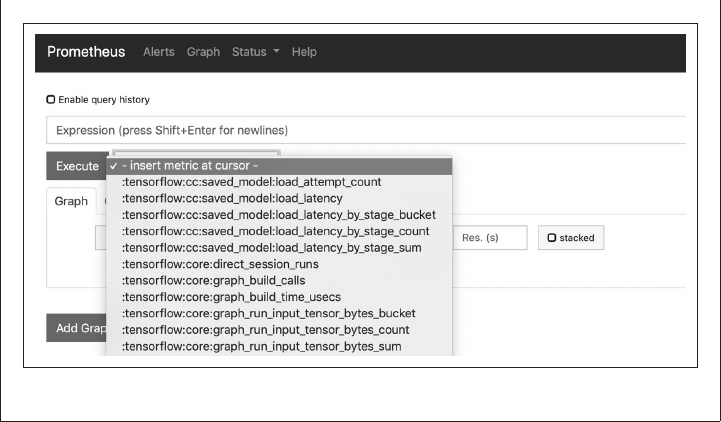Open the Help page

pyautogui.click(x=304, y=52)
